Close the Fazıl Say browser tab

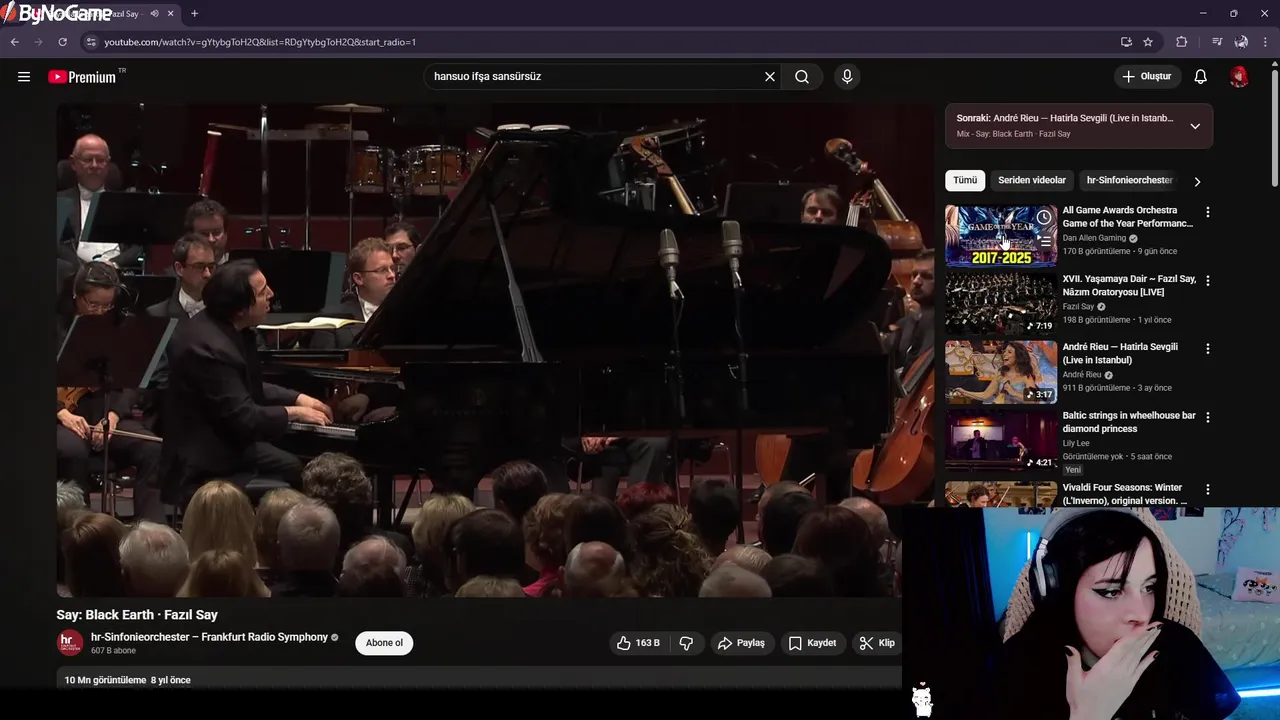click(171, 14)
